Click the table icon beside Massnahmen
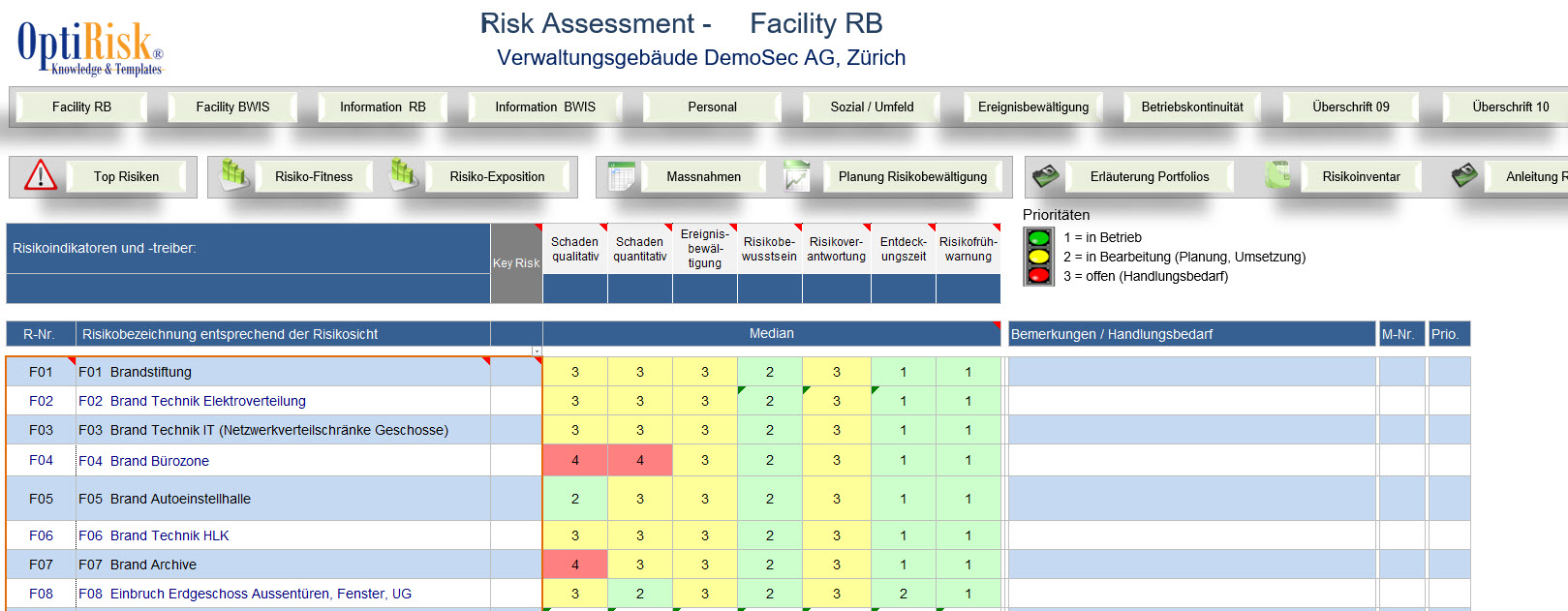Viewport: 1568px width, 611px height. [621, 176]
